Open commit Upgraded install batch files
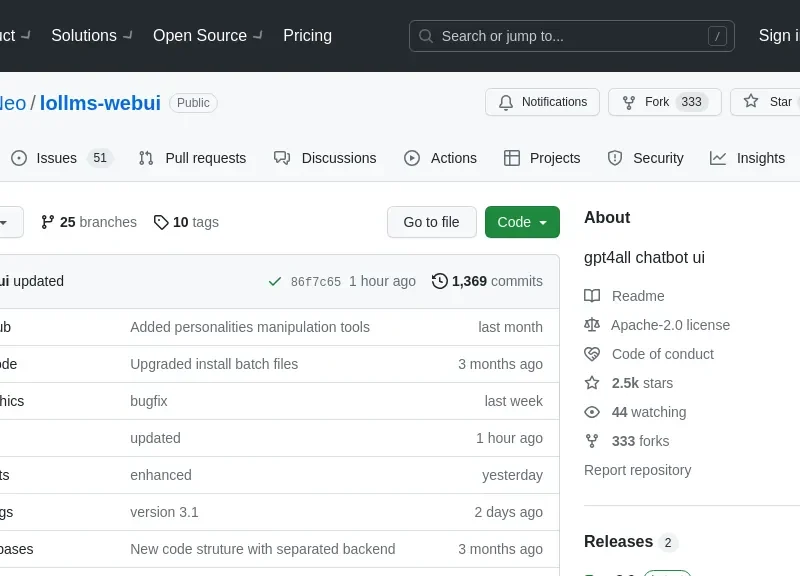This screenshot has height=576, width=800. (x=214, y=364)
